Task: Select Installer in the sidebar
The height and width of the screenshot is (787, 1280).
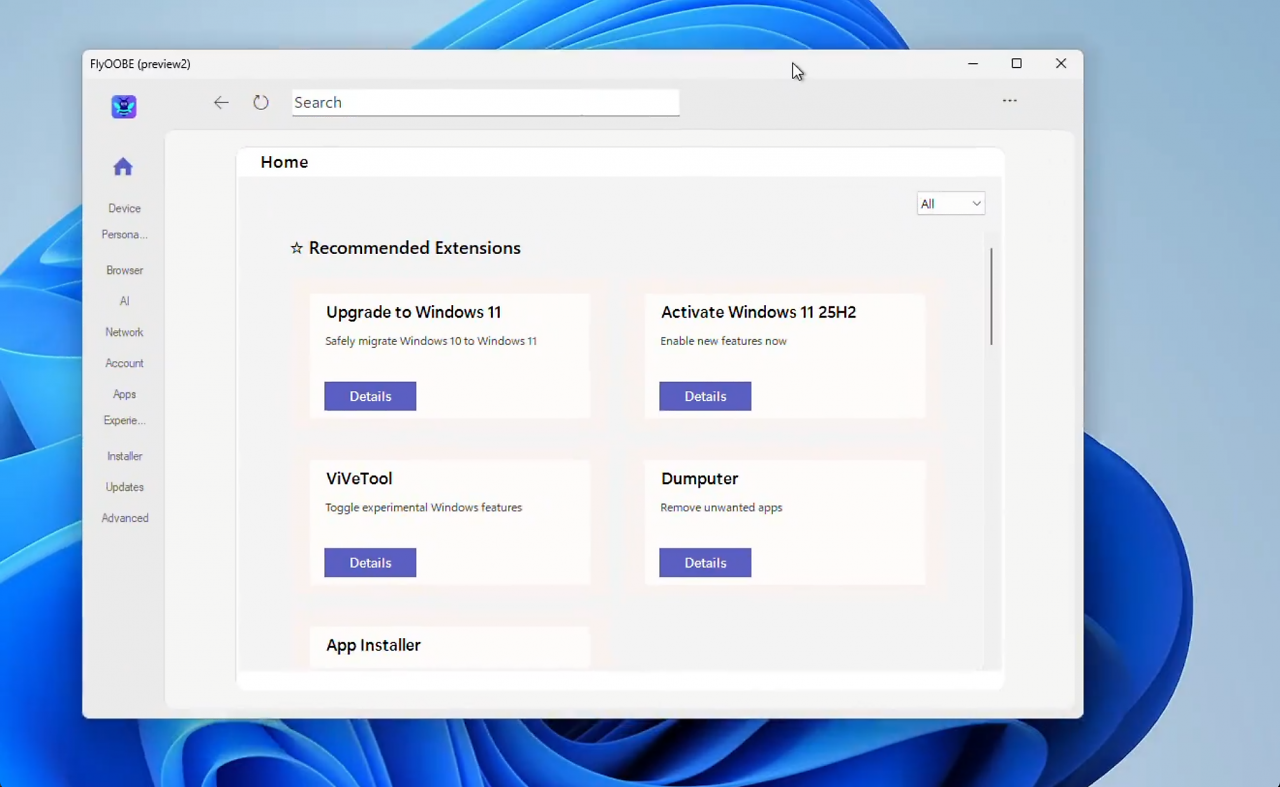Action: click(x=125, y=456)
